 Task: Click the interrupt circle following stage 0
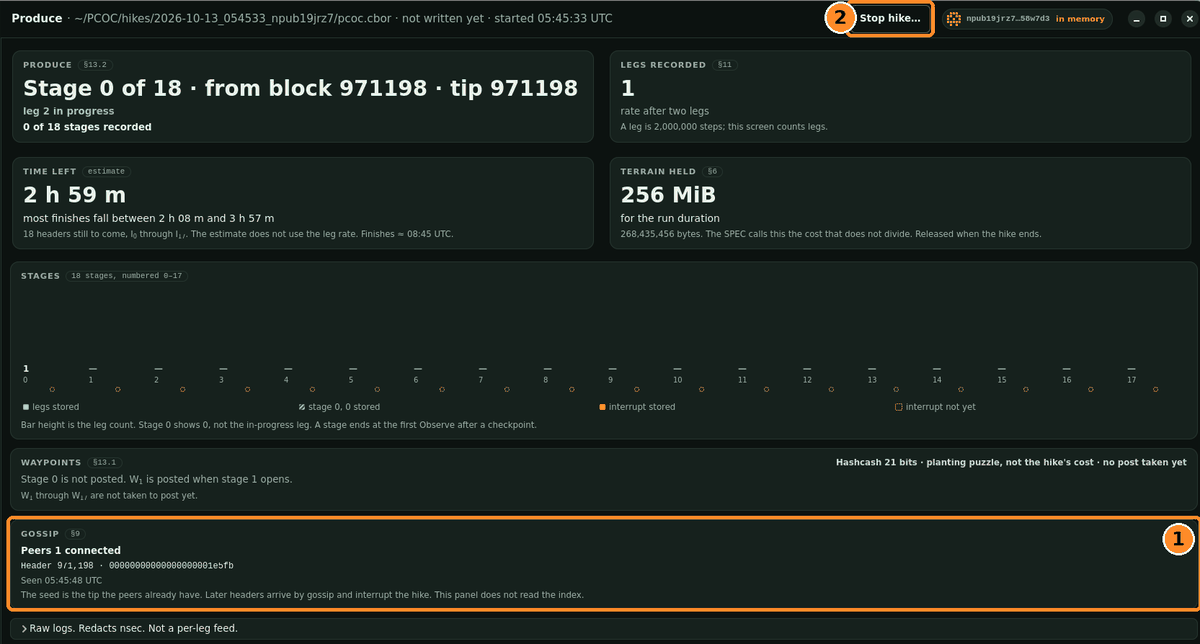52,390
